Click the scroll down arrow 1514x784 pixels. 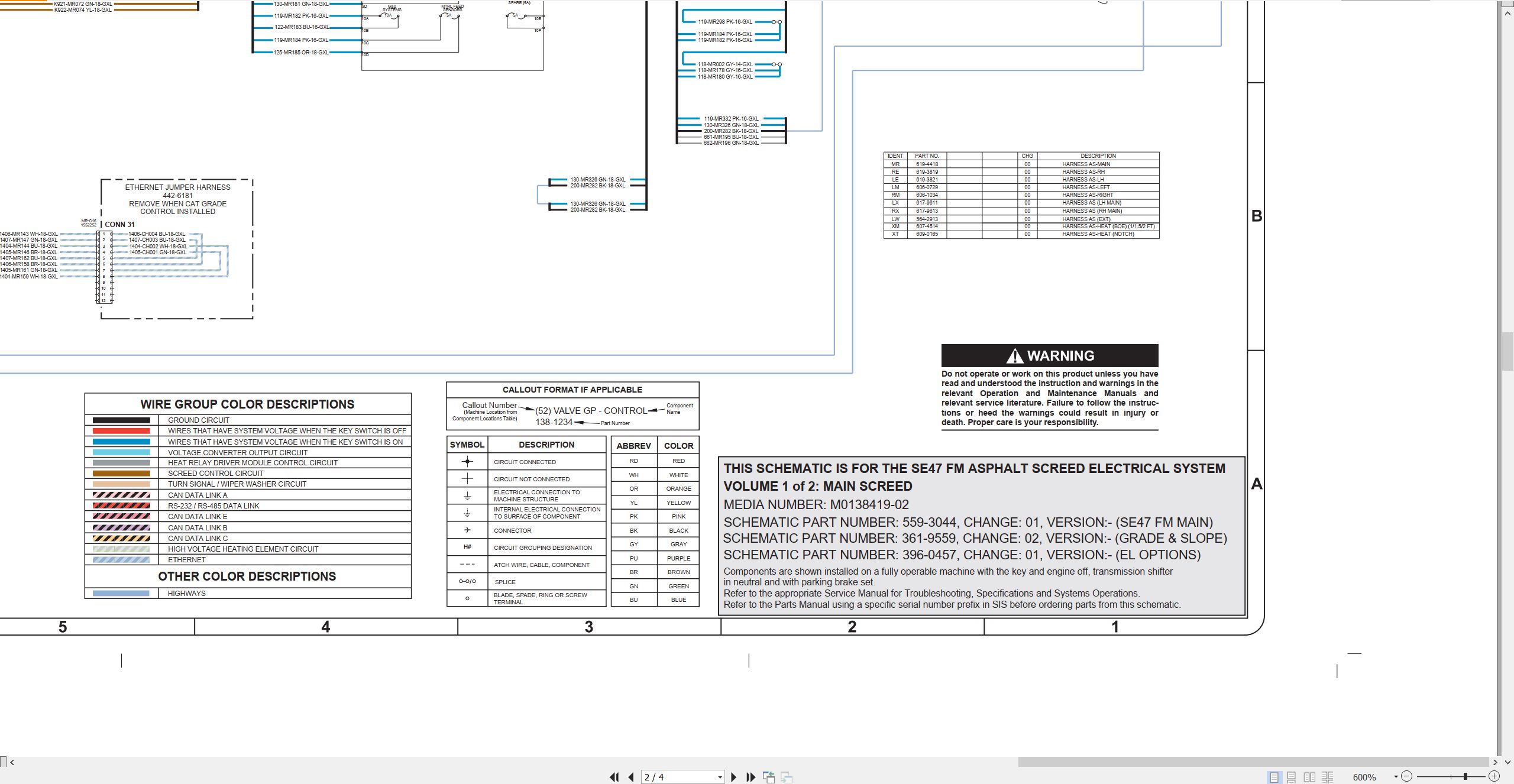(x=1507, y=762)
